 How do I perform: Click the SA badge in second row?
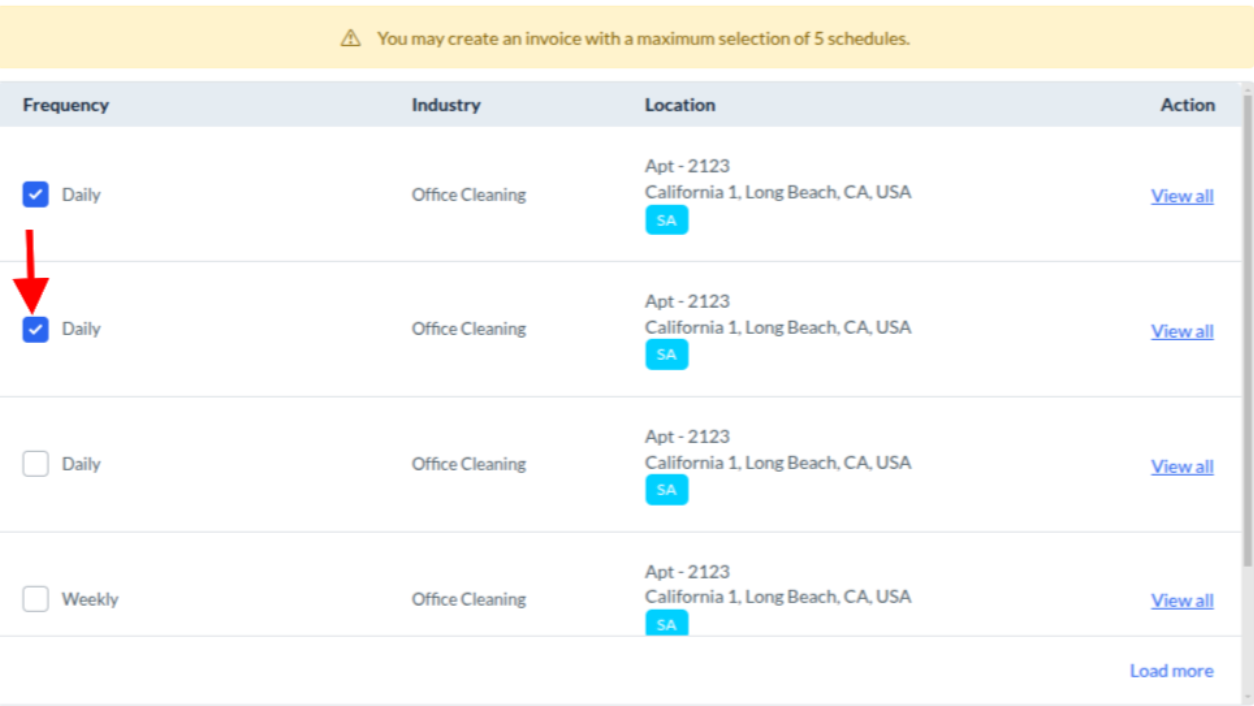[x=666, y=354]
